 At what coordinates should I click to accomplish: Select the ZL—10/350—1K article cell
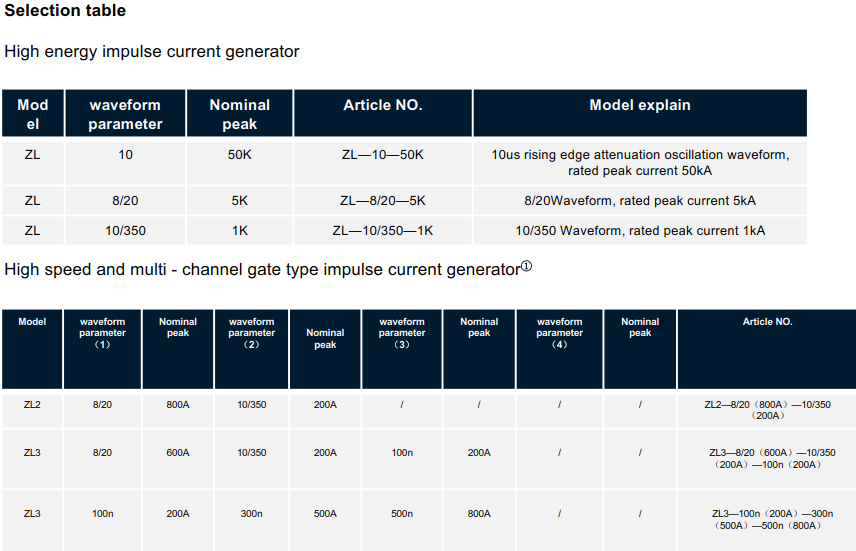pyautogui.click(x=383, y=230)
